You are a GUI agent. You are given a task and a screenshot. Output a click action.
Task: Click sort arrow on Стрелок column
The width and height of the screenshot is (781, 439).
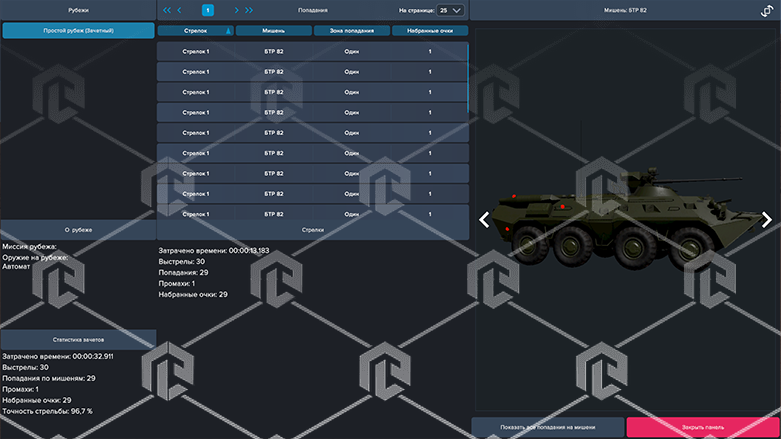[x=229, y=31]
